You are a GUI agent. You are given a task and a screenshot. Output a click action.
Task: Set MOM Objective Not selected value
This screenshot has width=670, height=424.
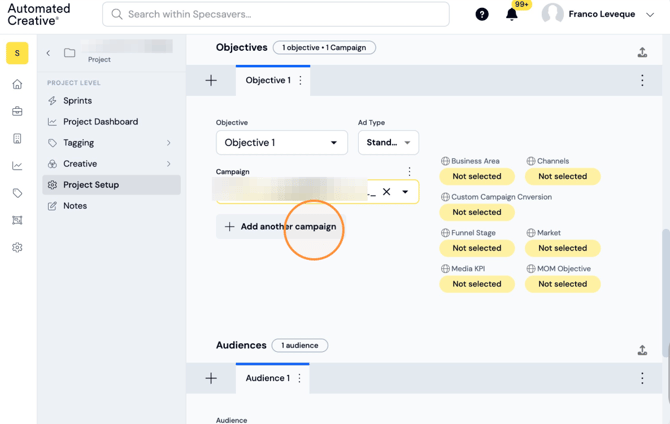coord(563,284)
